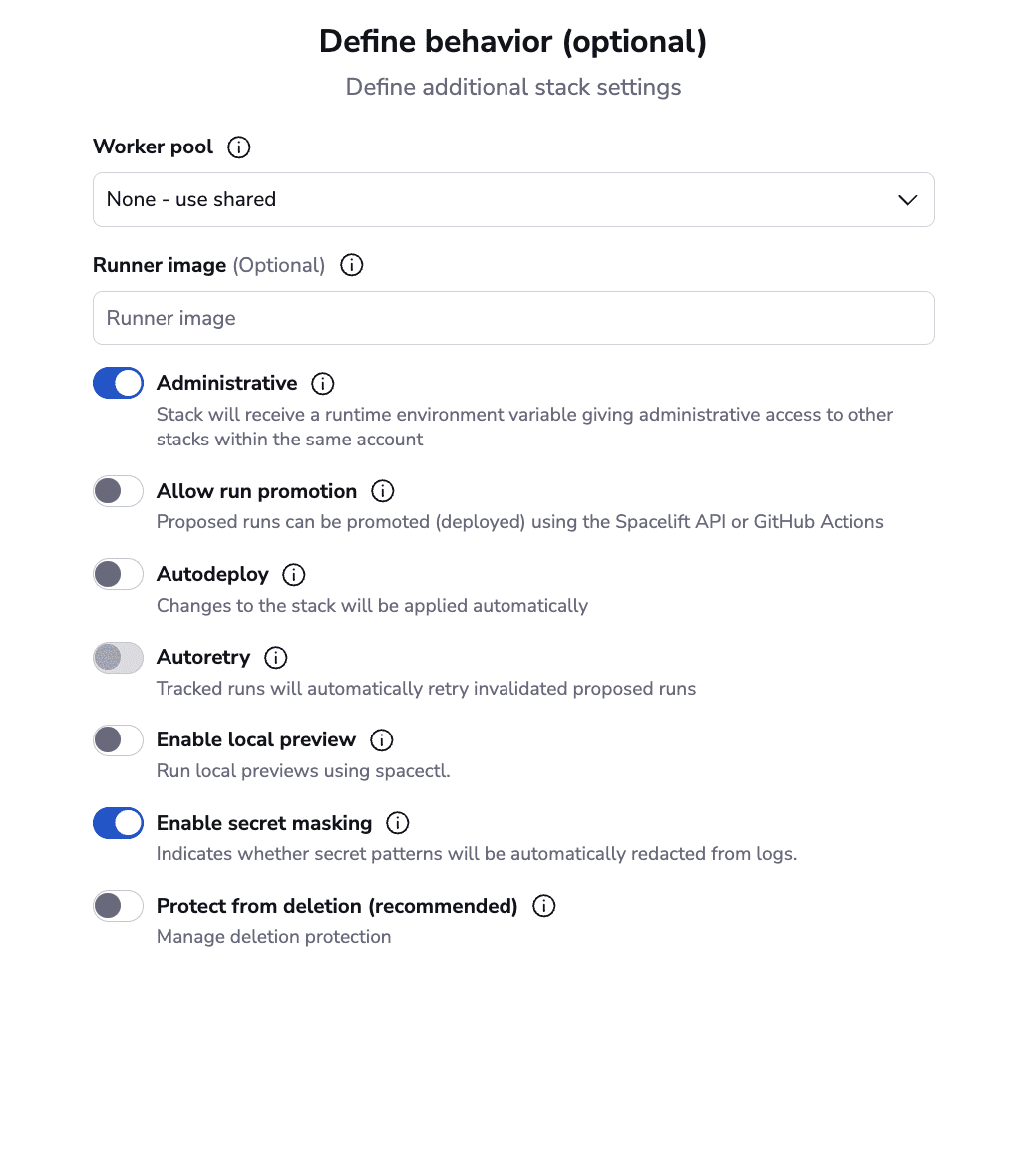Open the Worker pool info tooltip icon

(x=238, y=147)
